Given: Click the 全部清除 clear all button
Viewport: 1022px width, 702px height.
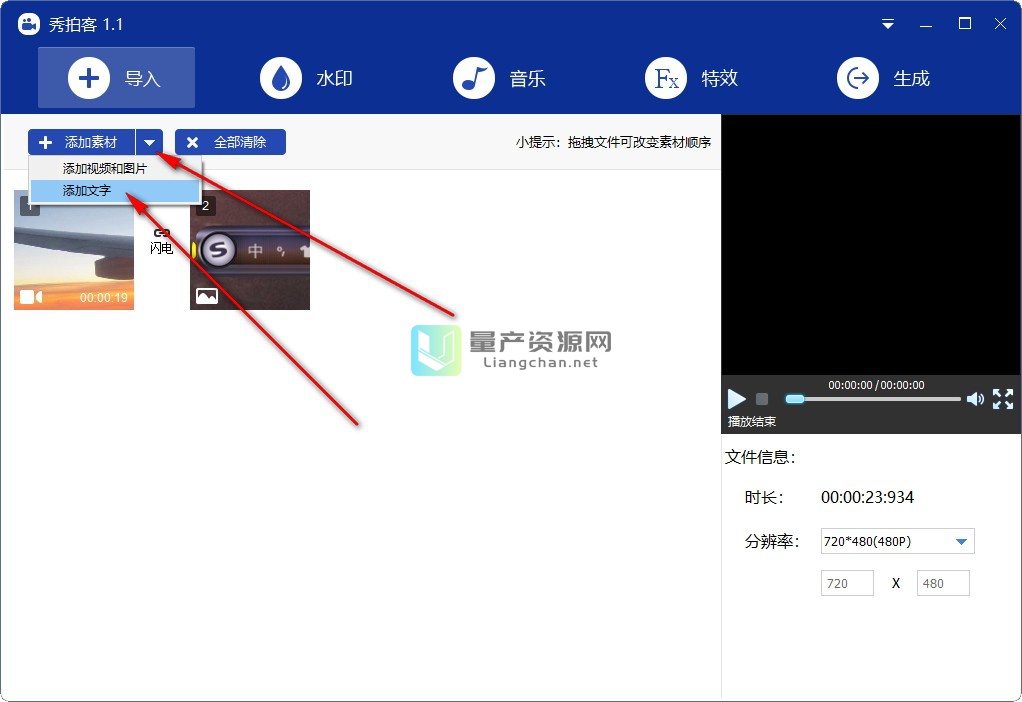Looking at the screenshot, I should pyautogui.click(x=230, y=142).
